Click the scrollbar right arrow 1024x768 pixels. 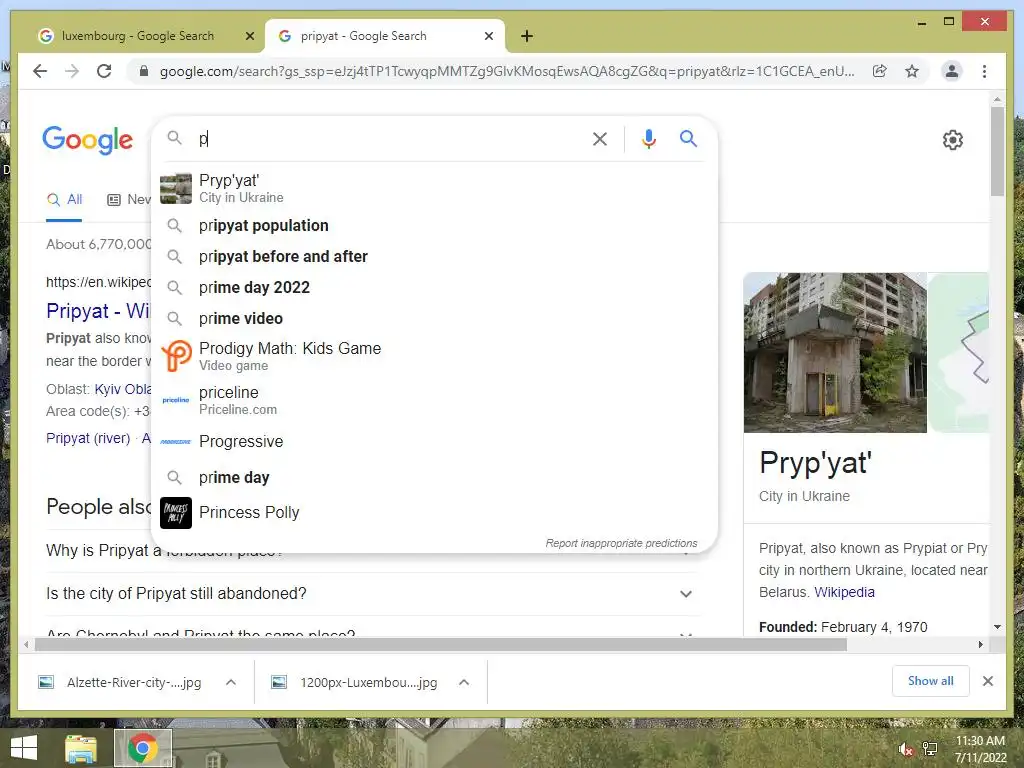click(x=980, y=645)
